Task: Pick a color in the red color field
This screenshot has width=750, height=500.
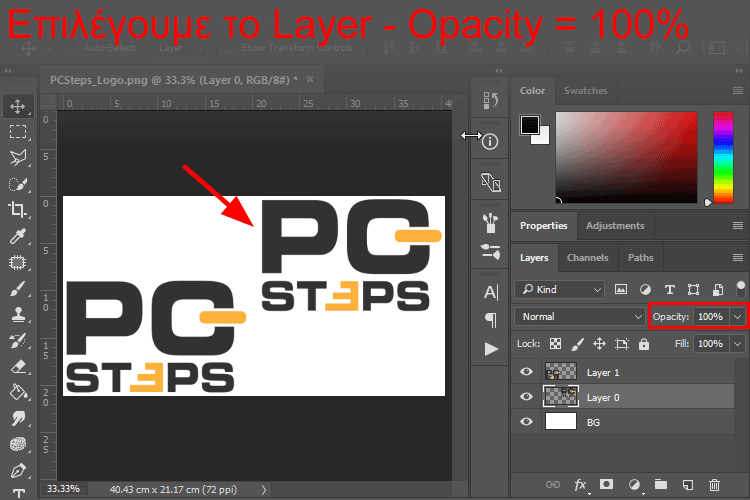Action: 626,157
